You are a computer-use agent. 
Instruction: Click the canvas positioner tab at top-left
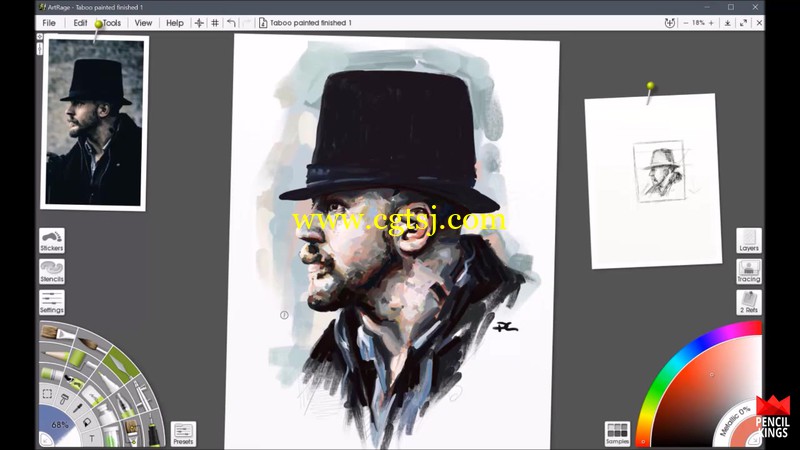coord(40,37)
